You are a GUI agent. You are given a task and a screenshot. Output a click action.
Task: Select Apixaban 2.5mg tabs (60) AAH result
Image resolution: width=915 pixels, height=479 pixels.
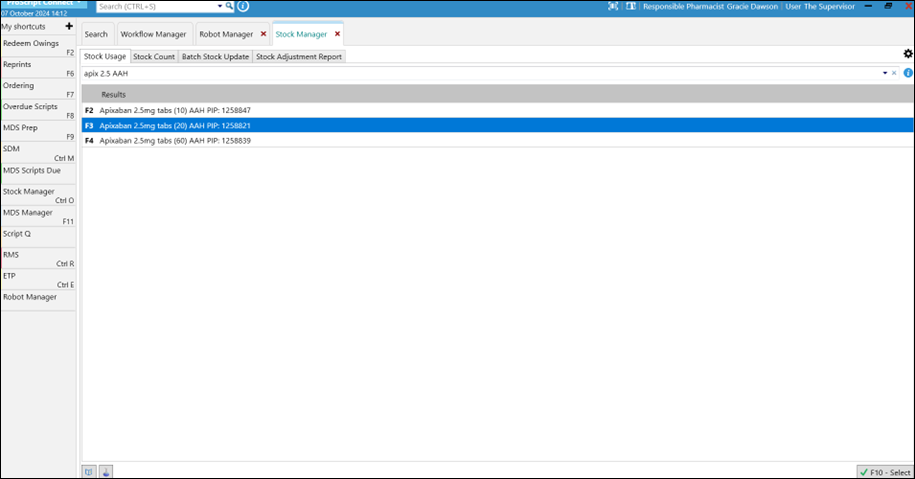(497, 141)
